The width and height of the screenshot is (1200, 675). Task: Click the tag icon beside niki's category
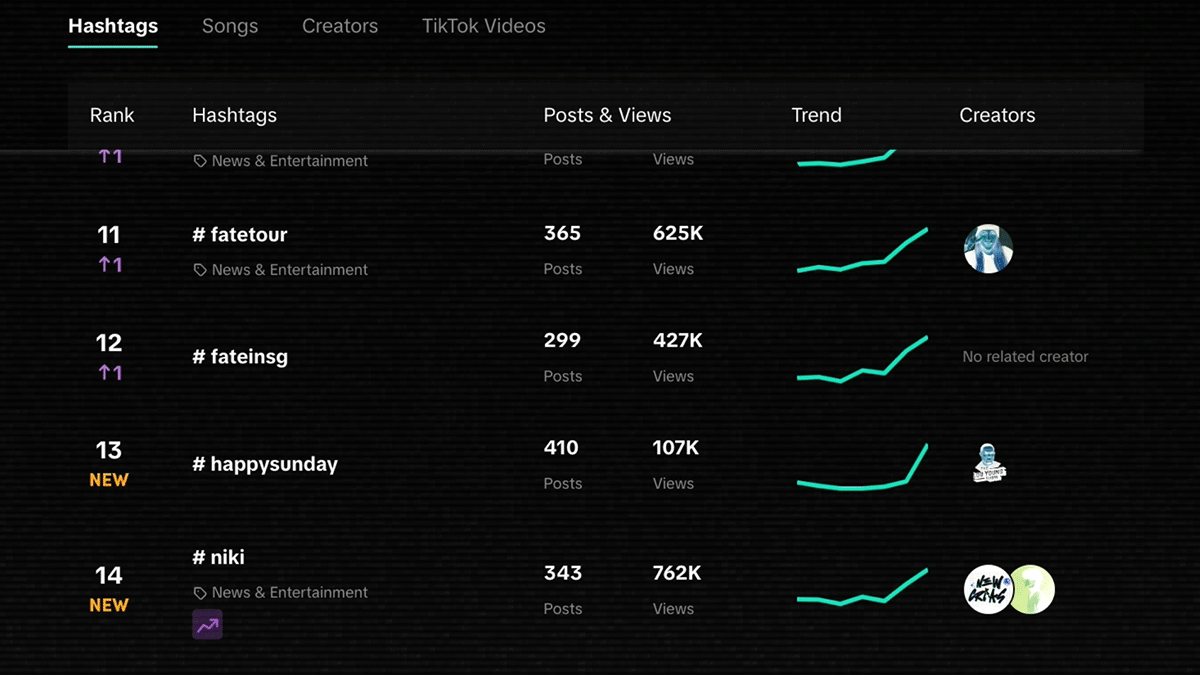pyautogui.click(x=200, y=593)
